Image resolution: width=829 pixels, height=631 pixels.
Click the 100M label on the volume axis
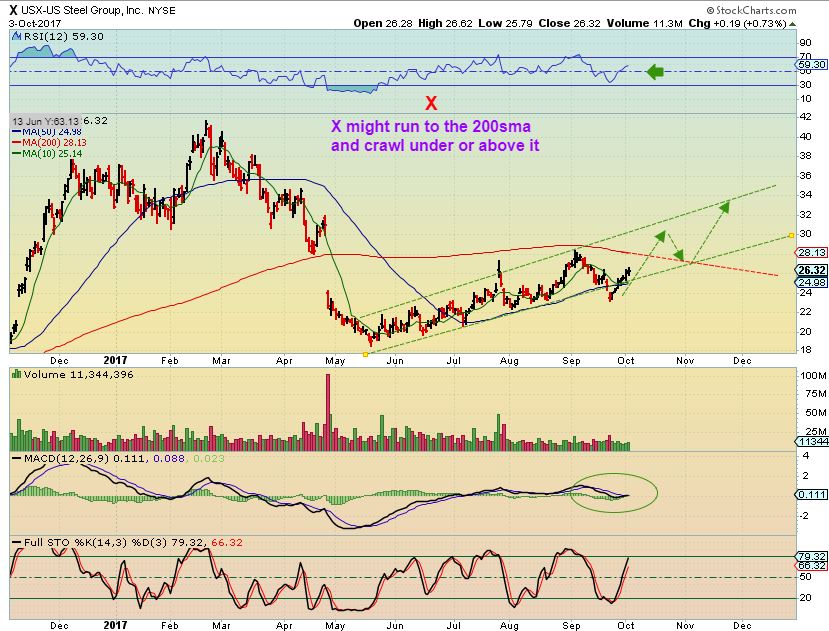(x=813, y=376)
